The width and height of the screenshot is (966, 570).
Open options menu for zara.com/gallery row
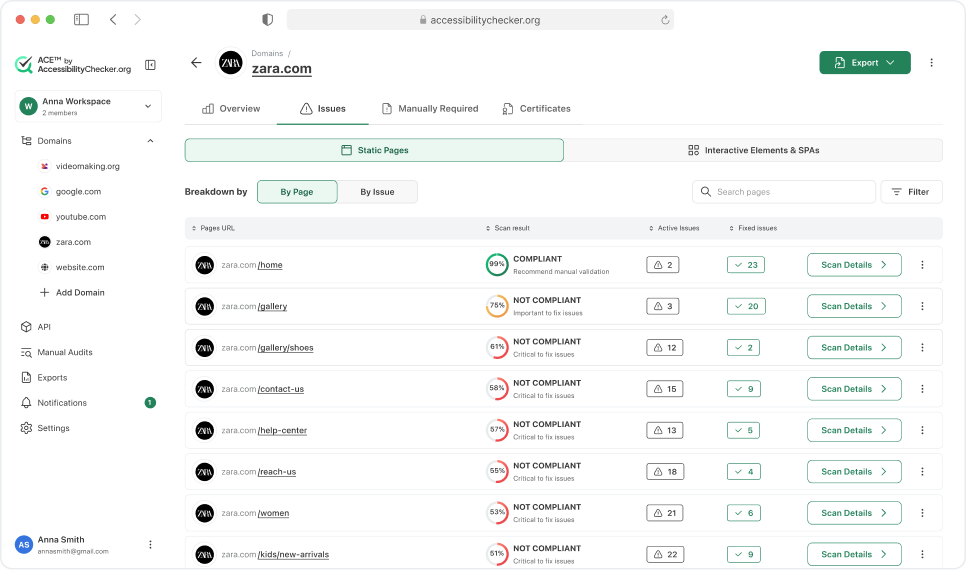coord(922,306)
